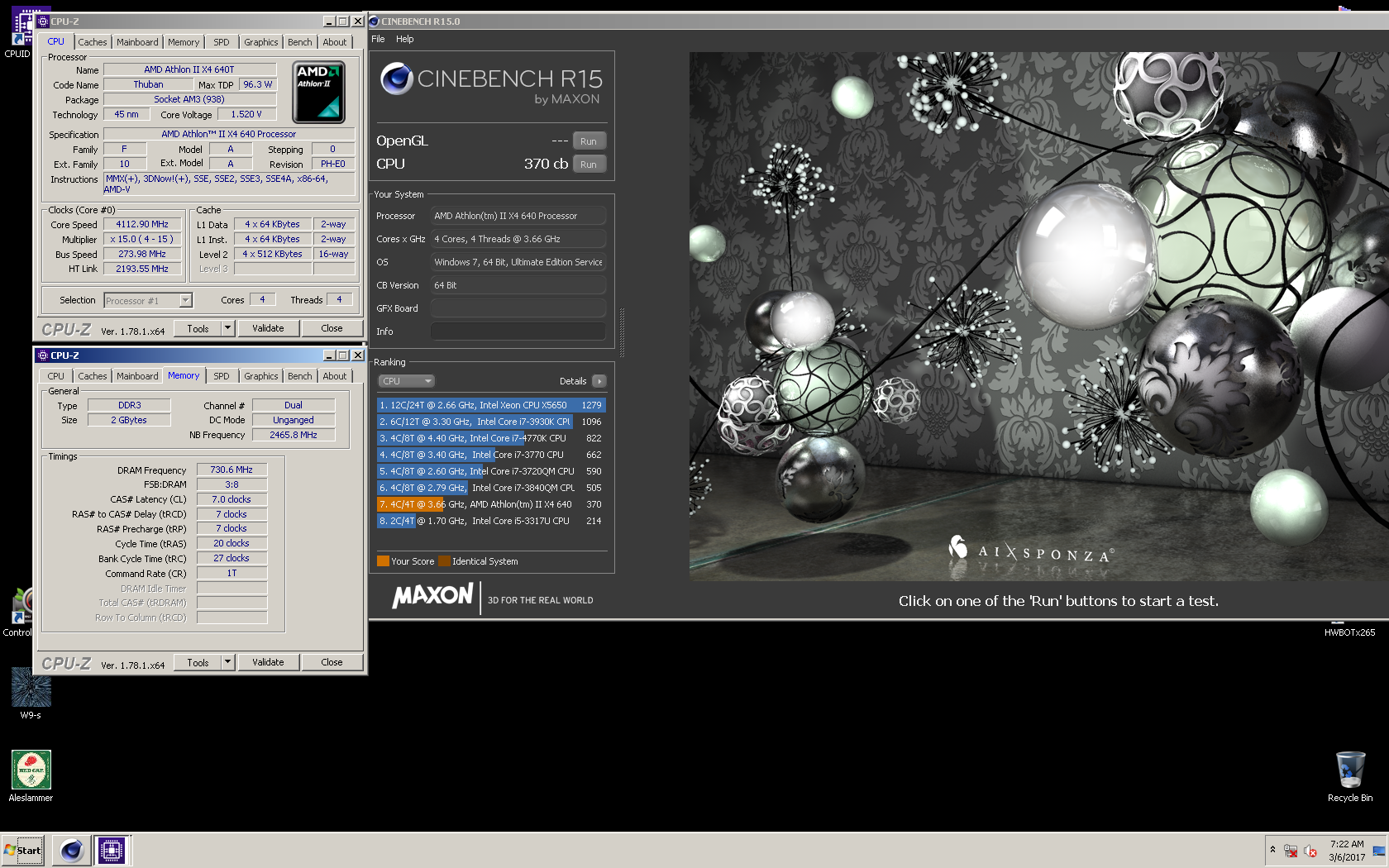1389x868 pixels.
Task: Open the Cinebench File menu
Action: [x=378, y=39]
